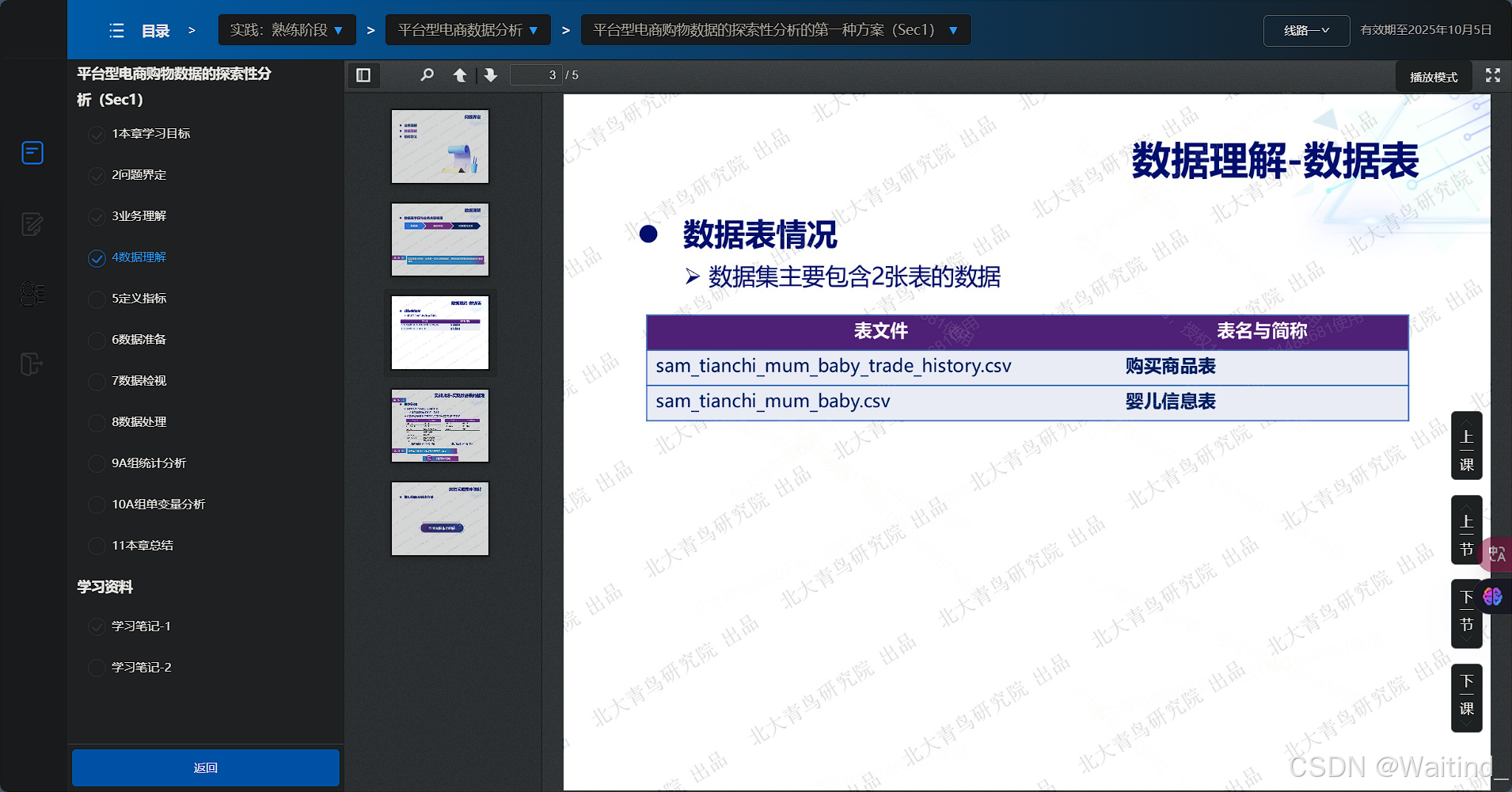
Task: Click the 学习资料 section heading
Action: pyautogui.click(x=104, y=587)
